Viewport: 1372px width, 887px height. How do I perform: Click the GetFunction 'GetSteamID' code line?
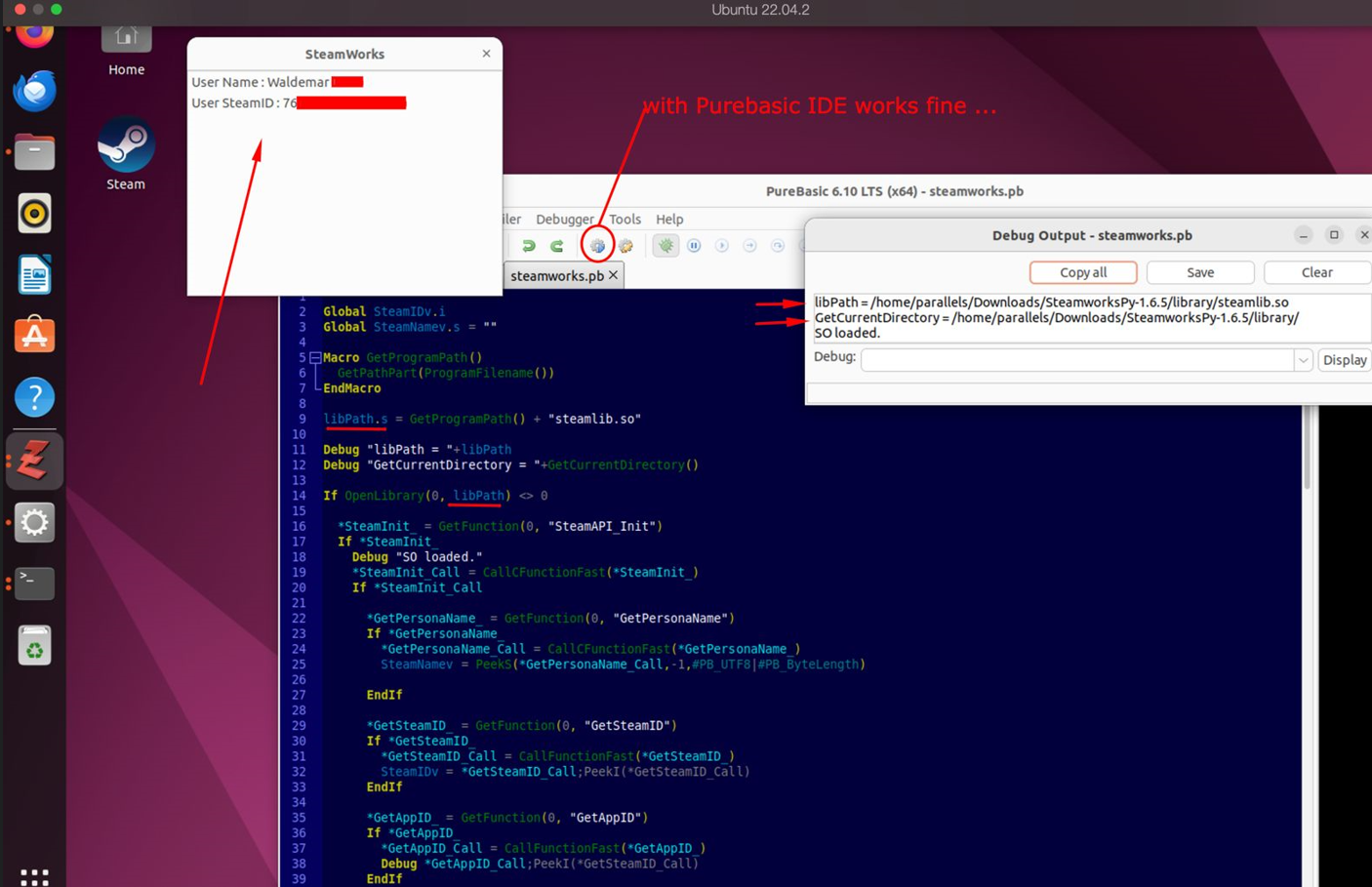click(521, 726)
